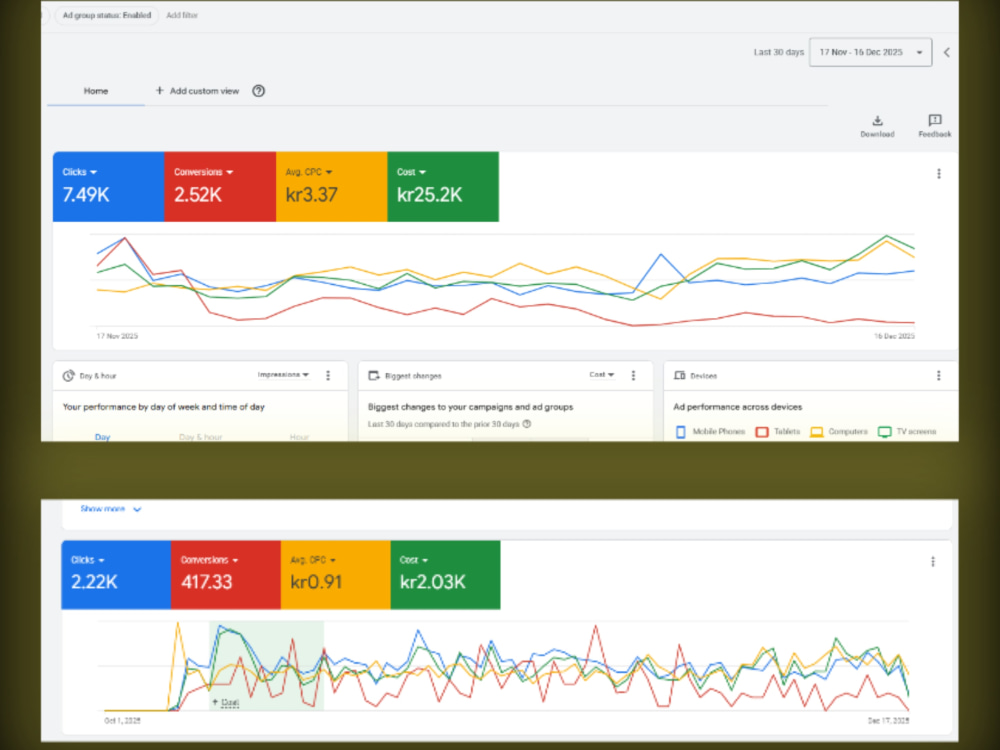Toggle TV screens legend item

coord(907,432)
